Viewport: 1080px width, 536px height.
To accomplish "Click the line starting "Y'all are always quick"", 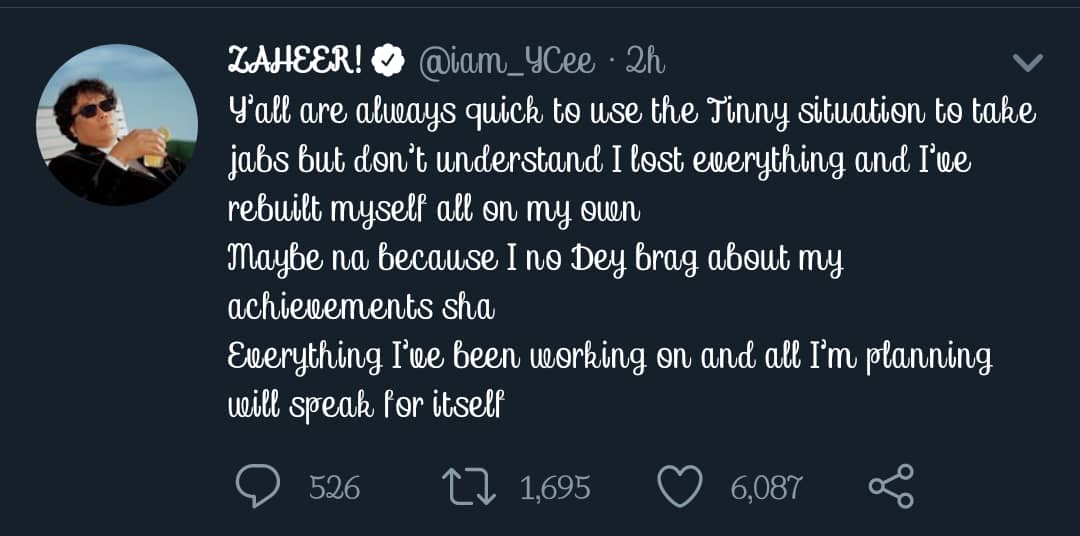I will coord(632,112).
